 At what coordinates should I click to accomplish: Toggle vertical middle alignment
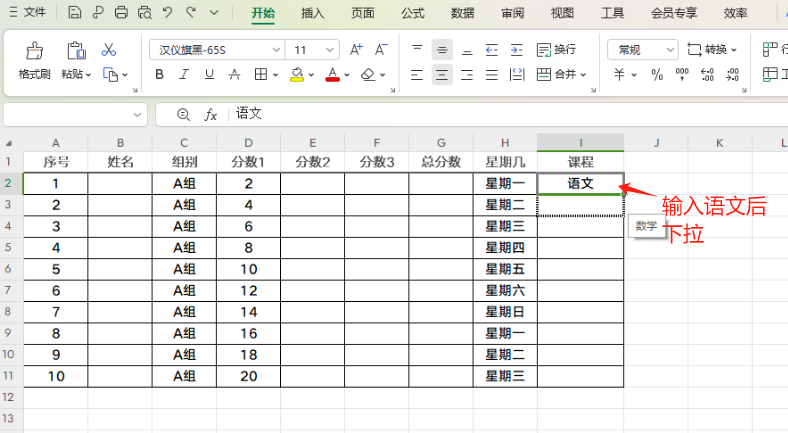[x=442, y=49]
